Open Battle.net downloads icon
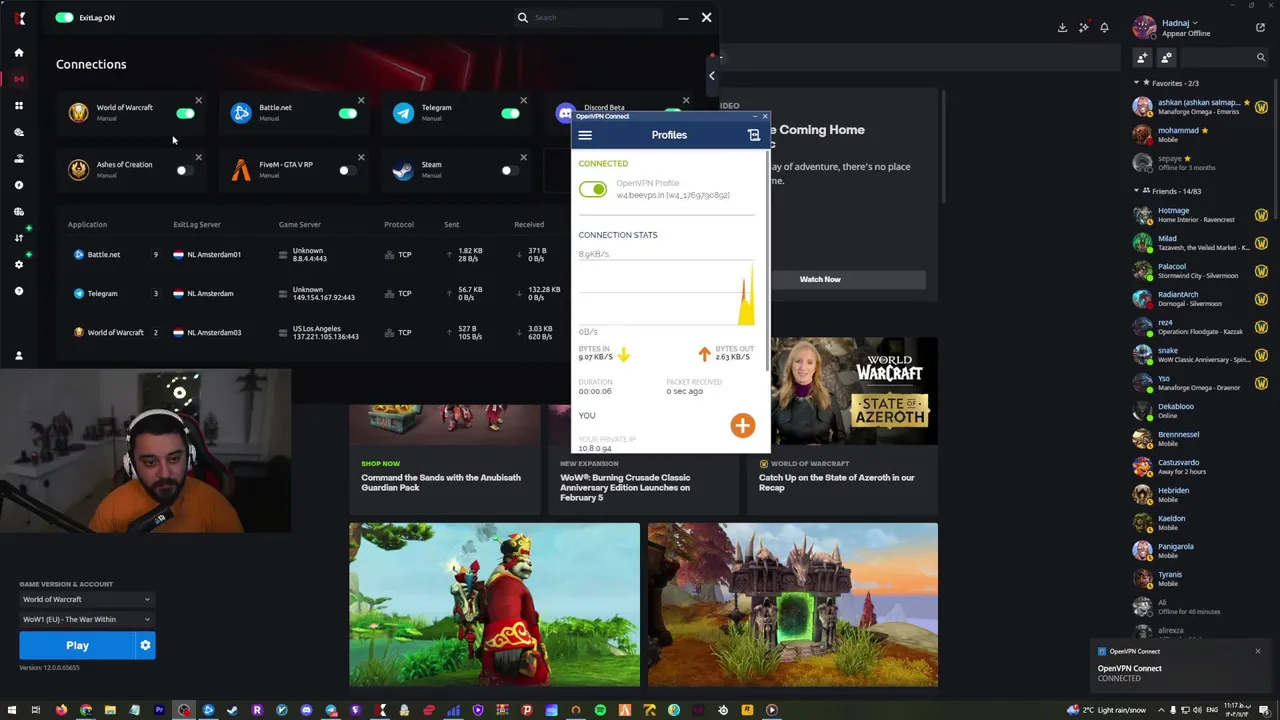The height and width of the screenshot is (720, 1280). tap(1062, 28)
